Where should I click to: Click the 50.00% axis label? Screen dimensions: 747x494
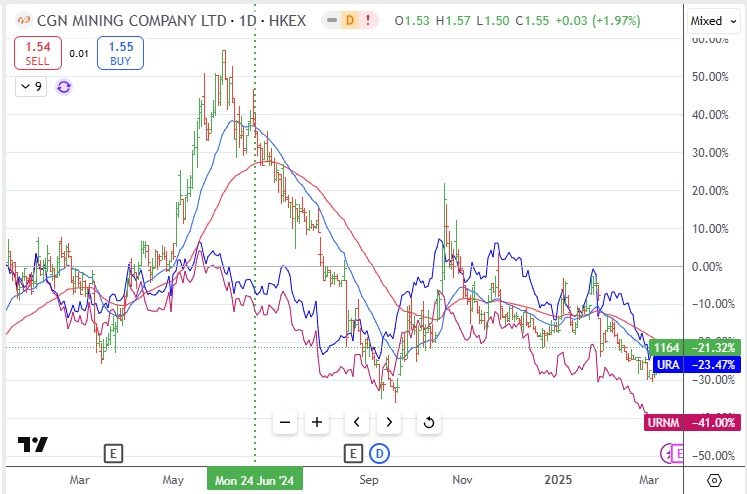click(710, 77)
